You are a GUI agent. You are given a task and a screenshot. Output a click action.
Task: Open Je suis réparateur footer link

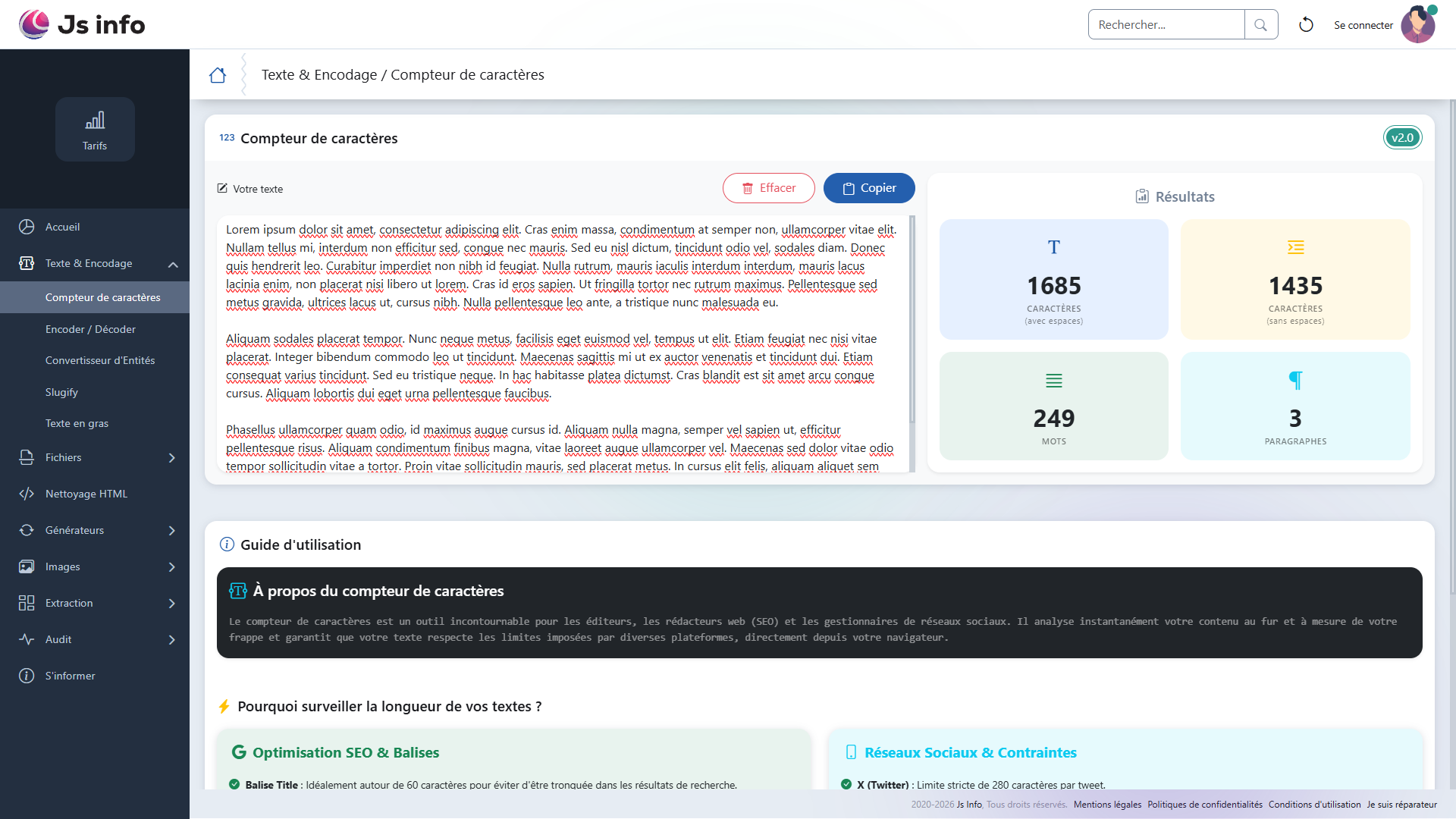click(1402, 805)
